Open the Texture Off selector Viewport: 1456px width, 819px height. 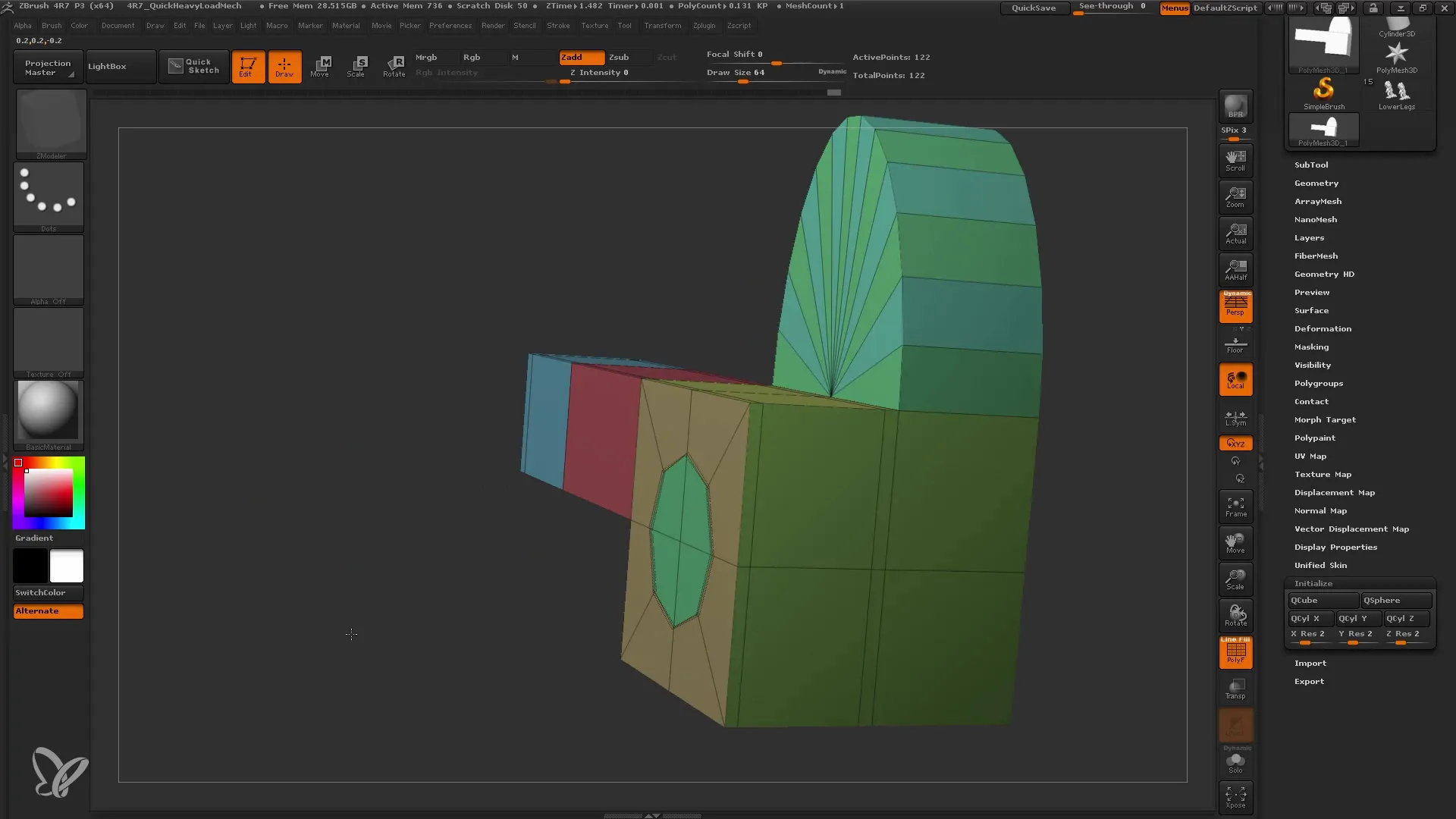coord(49,342)
